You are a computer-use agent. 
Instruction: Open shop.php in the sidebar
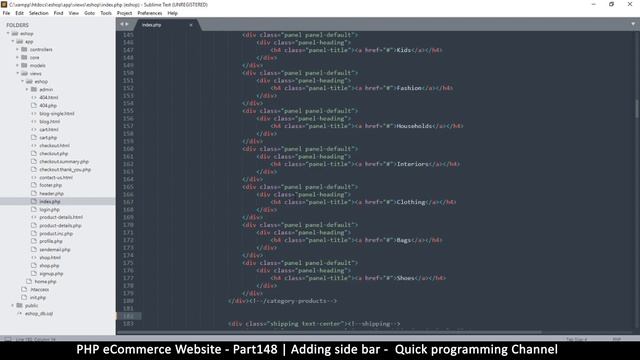(x=49, y=266)
